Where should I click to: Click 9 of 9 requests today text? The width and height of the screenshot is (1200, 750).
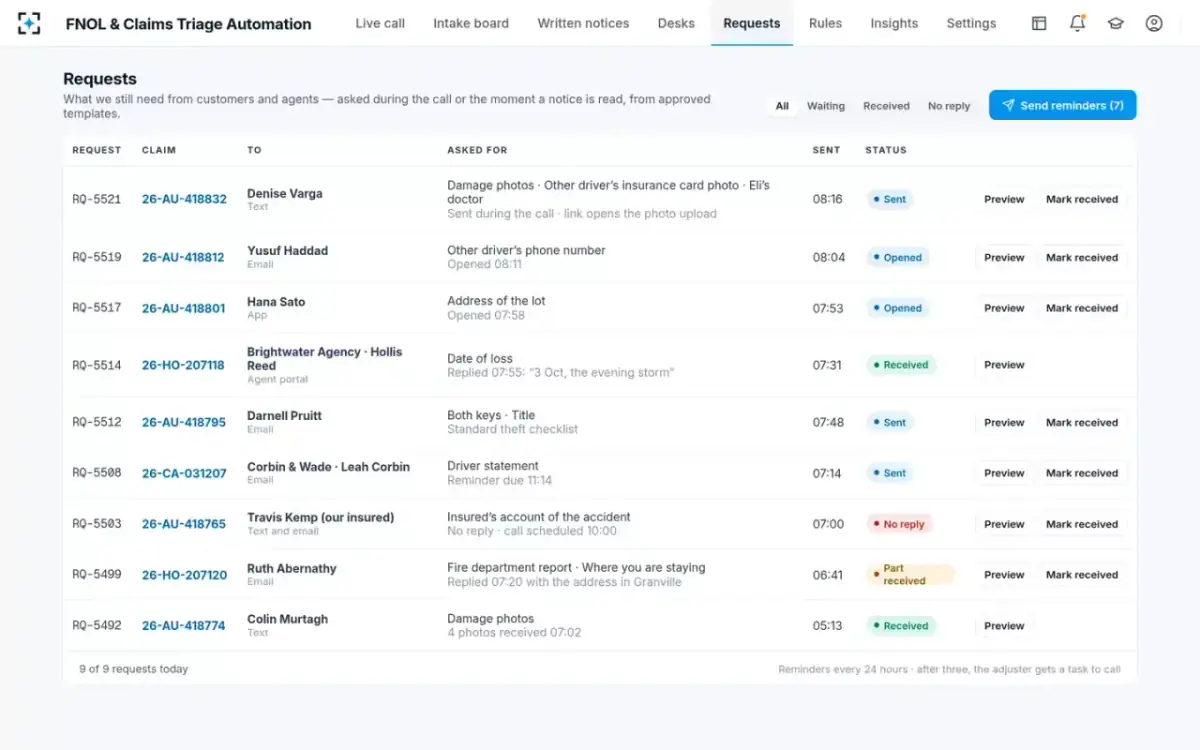134,669
